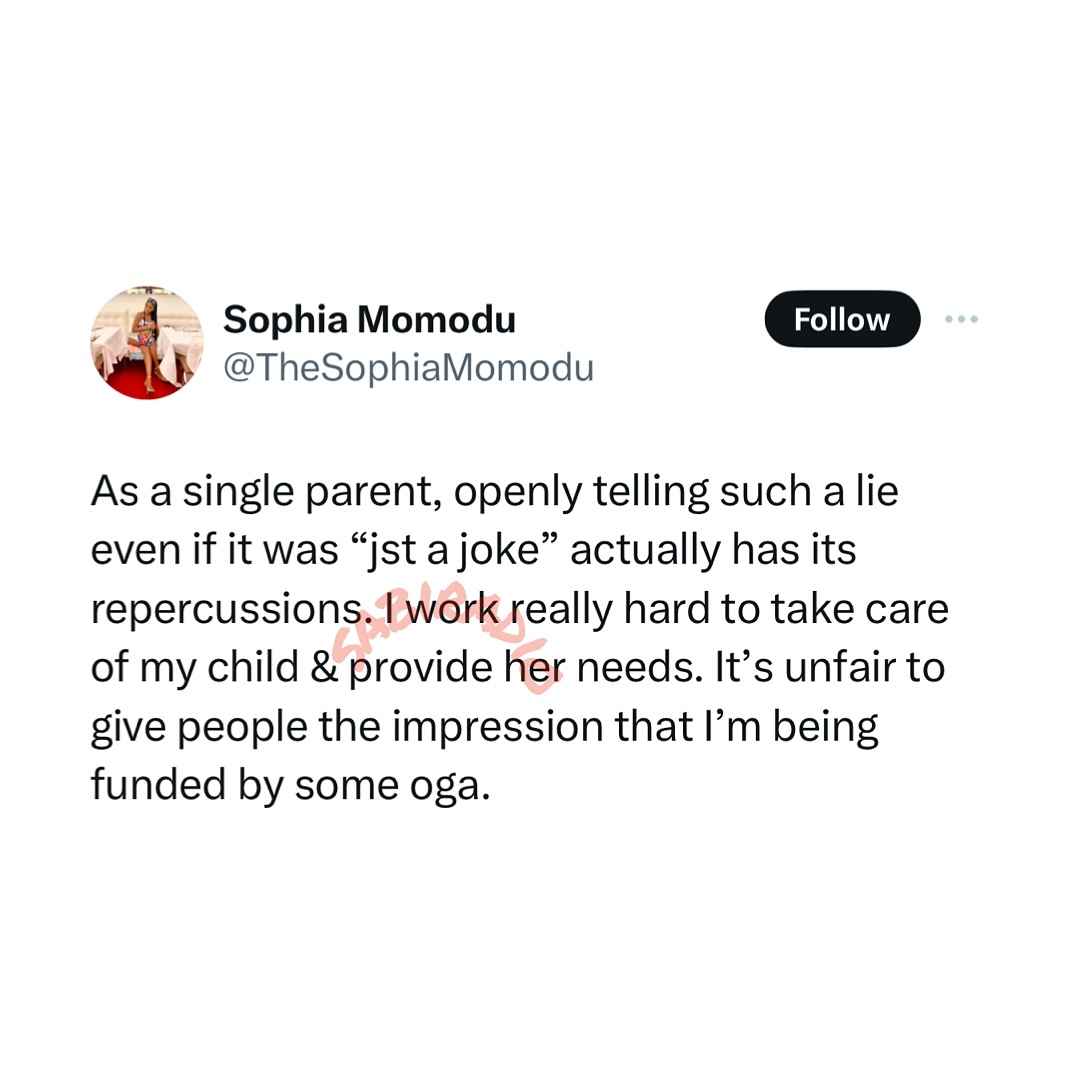Click the words "take care" in tweet
This screenshot has height=1080, width=1080.
click(x=859, y=610)
